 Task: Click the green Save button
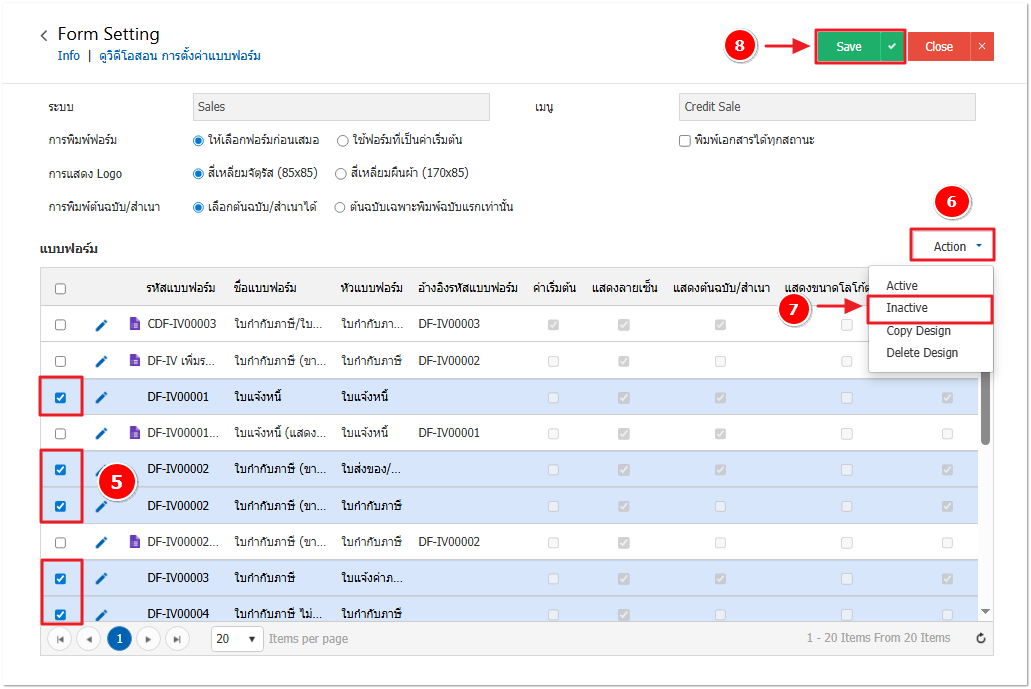(x=848, y=47)
